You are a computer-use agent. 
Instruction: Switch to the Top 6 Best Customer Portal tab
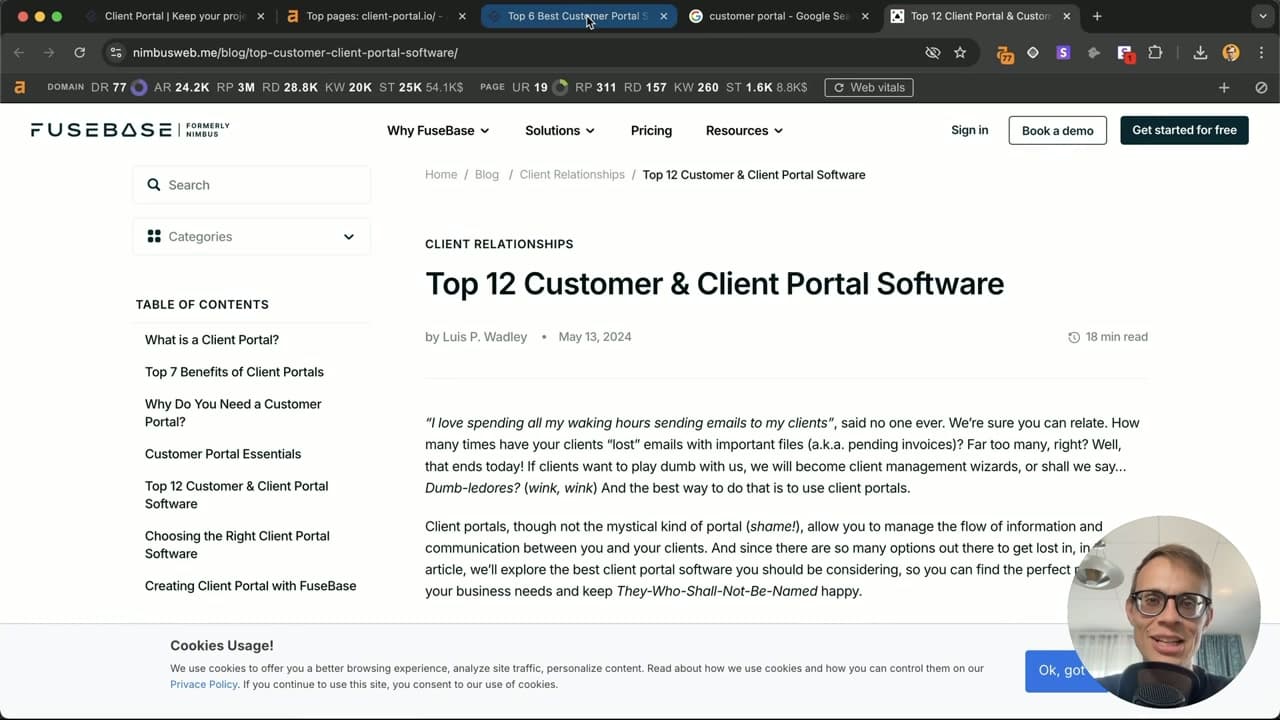tap(577, 16)
